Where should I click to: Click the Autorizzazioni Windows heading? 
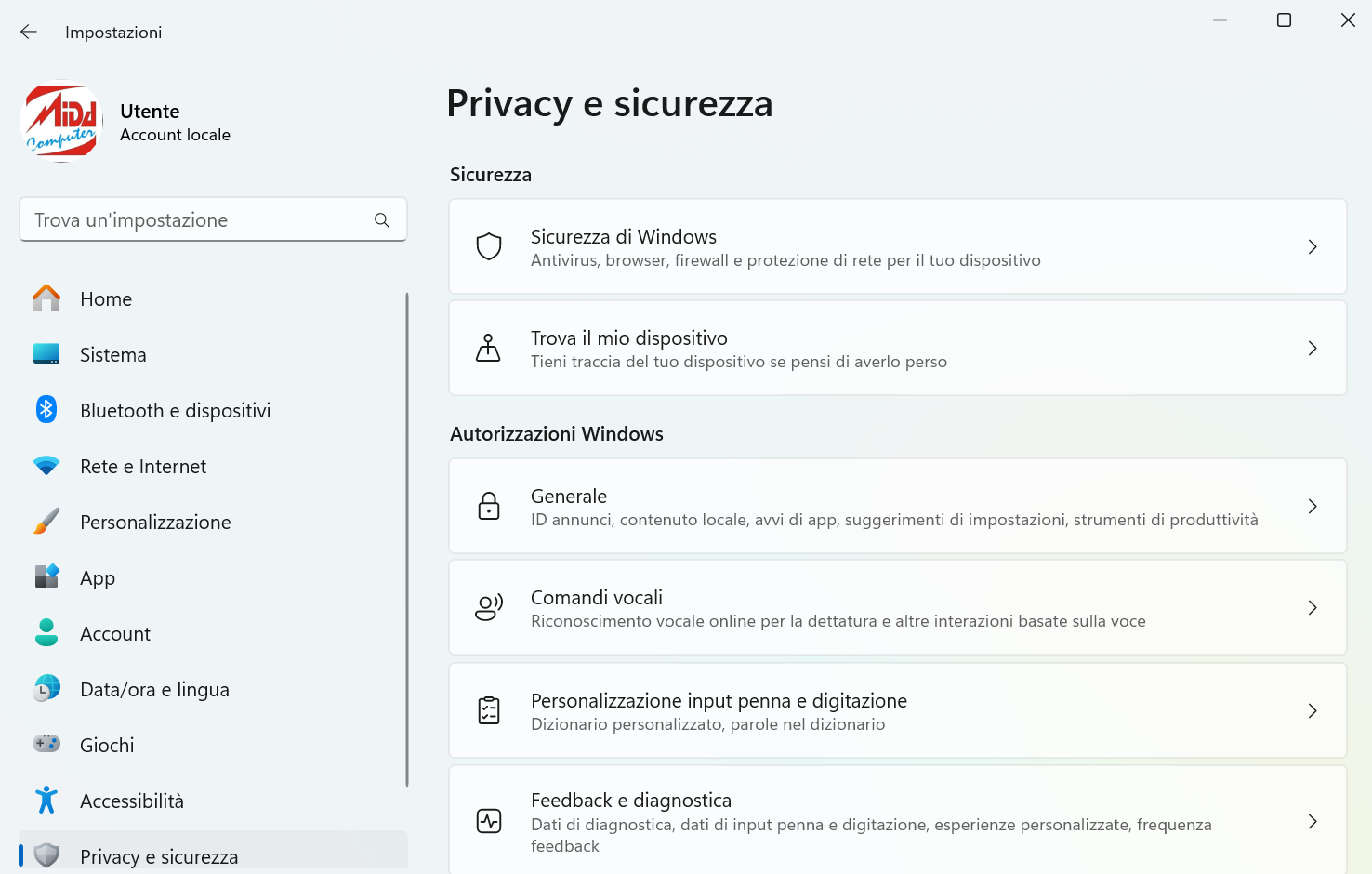coord(557,434)
